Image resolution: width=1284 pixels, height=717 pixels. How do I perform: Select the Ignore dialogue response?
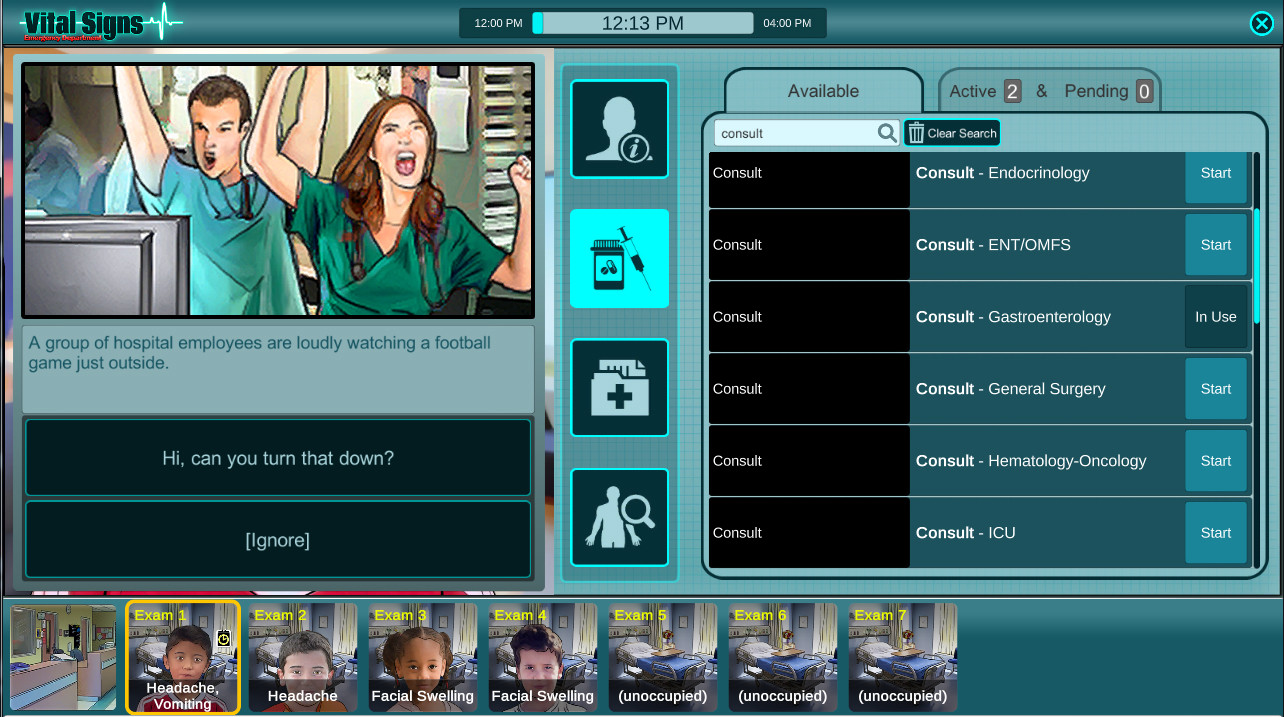(278, 539)
